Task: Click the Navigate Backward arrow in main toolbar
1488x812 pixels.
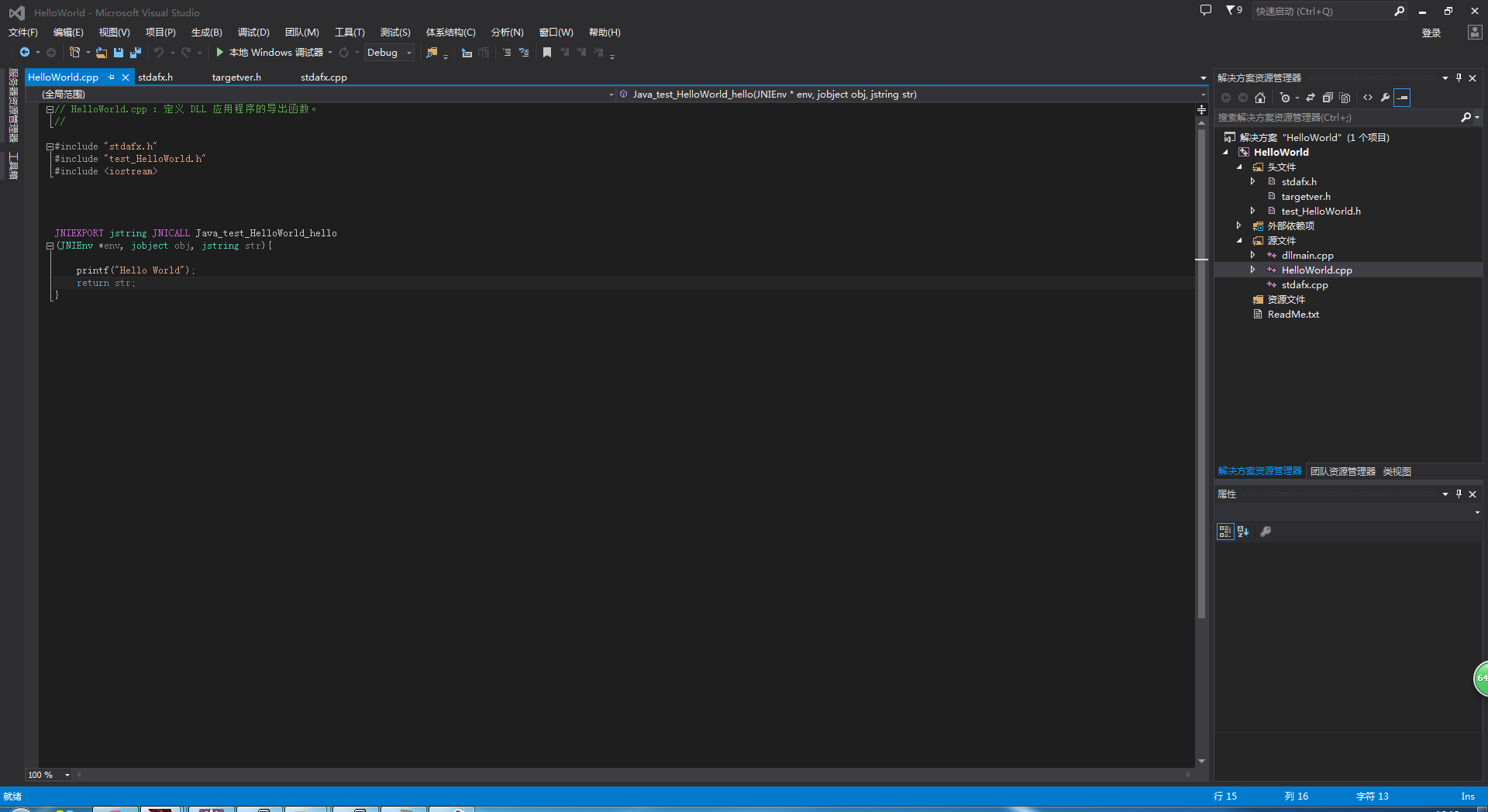Action: (25, 53)
